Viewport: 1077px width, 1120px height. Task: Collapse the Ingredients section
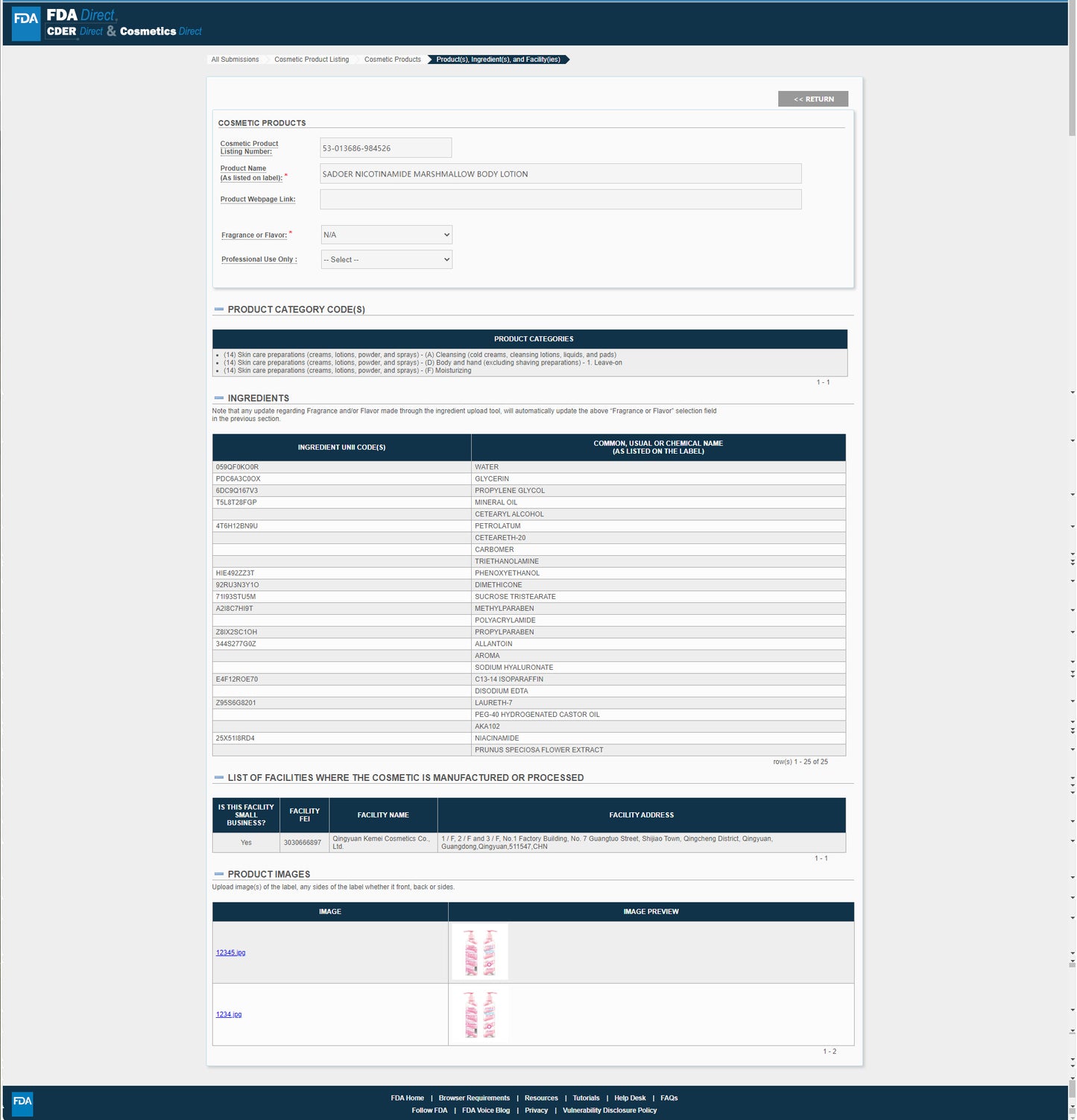(218, 398)
